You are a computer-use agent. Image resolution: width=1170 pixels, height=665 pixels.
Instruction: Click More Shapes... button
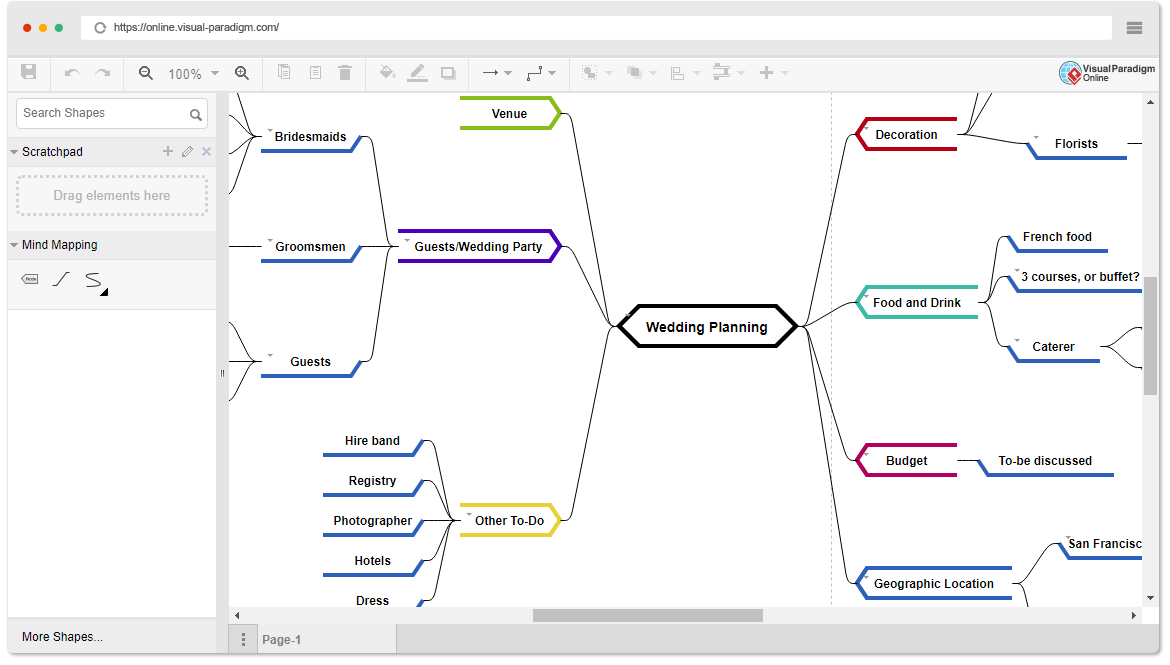coord(63,637)
